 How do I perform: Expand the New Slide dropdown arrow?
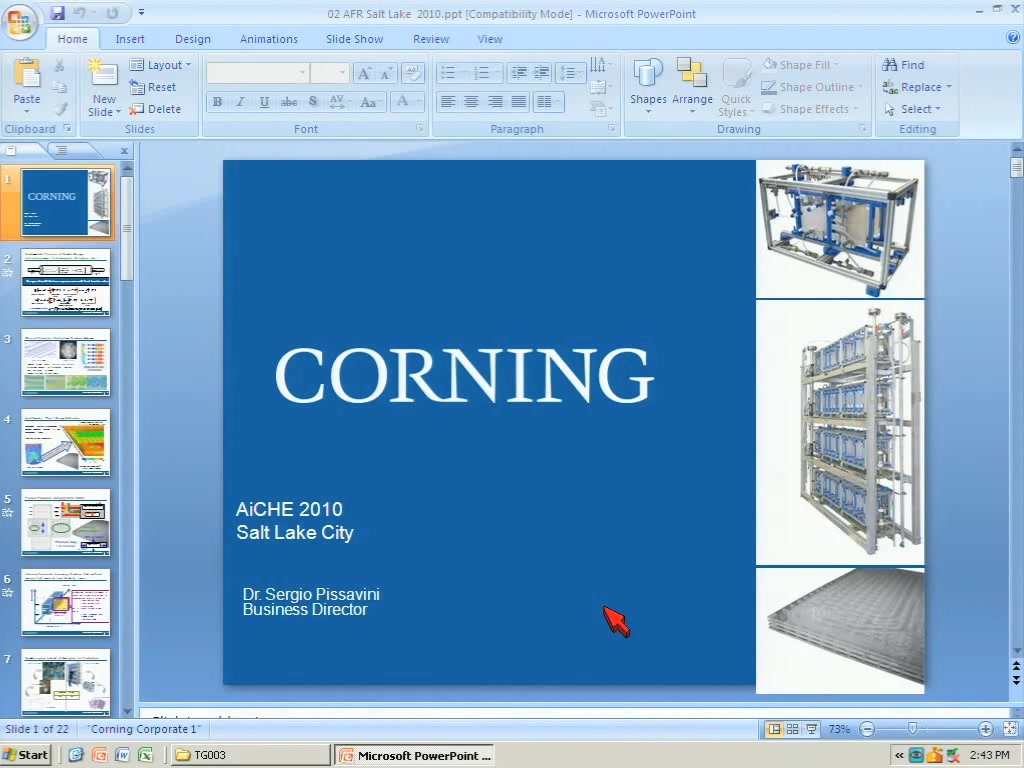118,112
